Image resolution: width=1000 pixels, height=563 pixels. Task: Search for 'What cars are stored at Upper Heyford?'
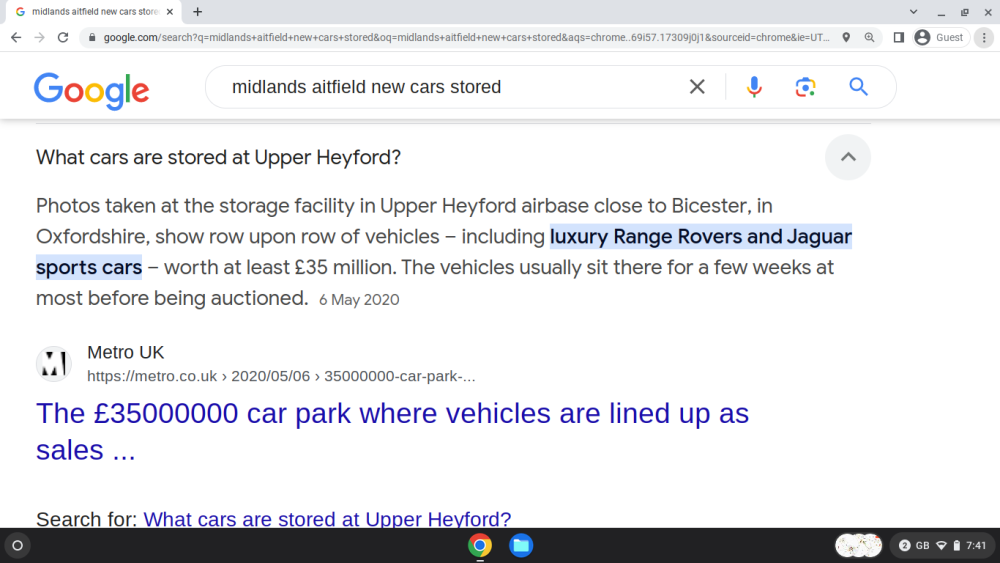(x=327, y=518)
